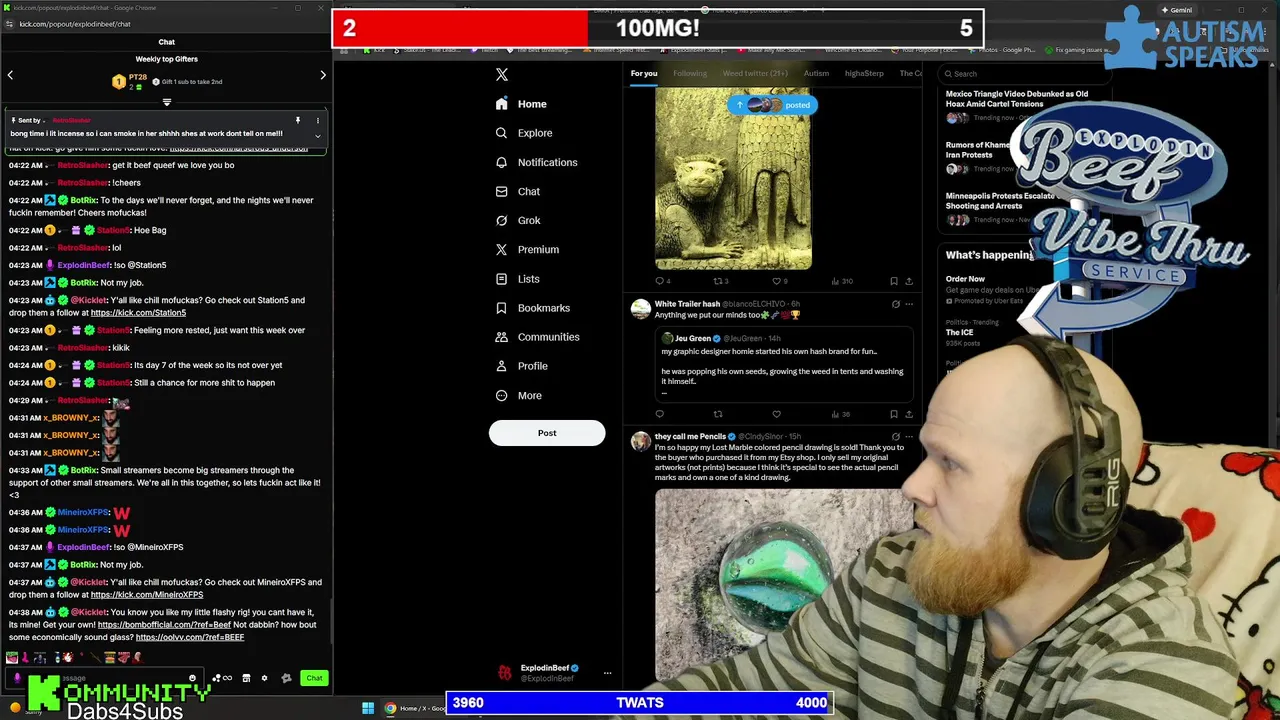Open The ICE trending topic
Screen dimensions: 1280x720
click(x=959, y=332)
